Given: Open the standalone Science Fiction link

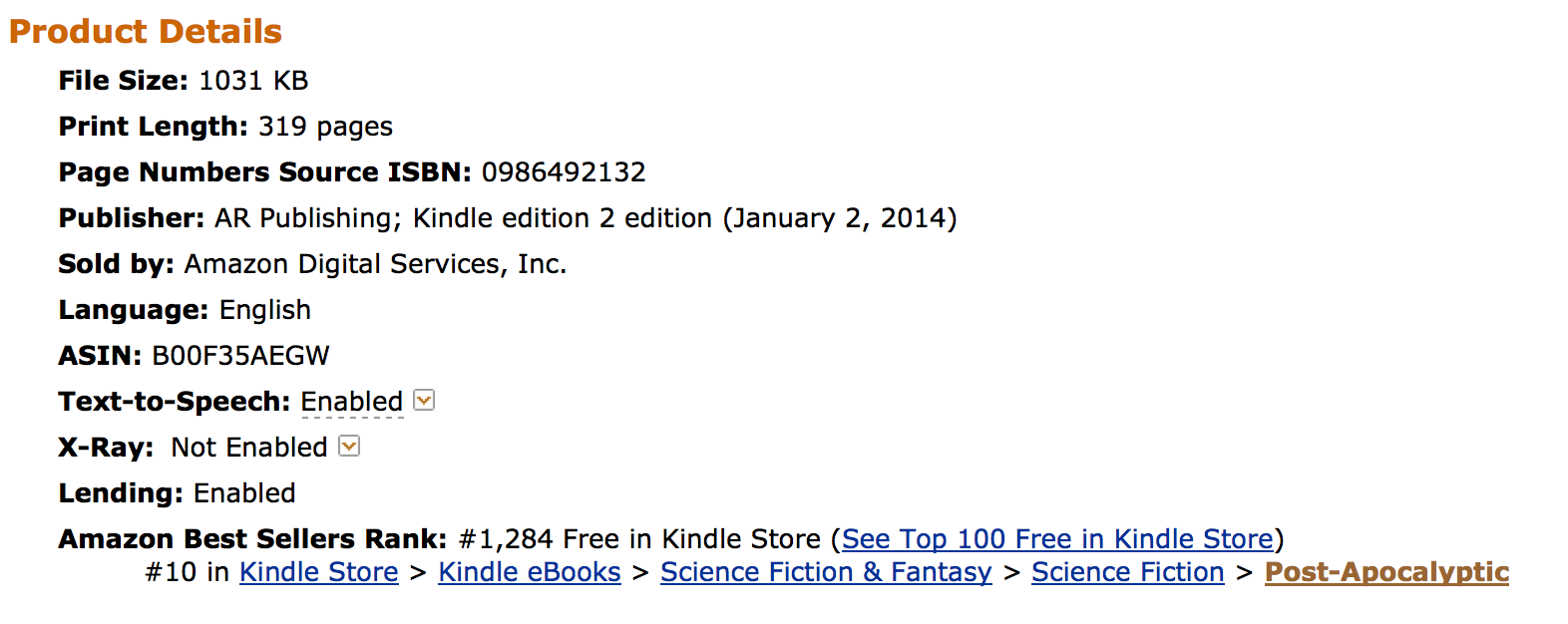Looking at the screenshot, I should tap(1127, 572).
